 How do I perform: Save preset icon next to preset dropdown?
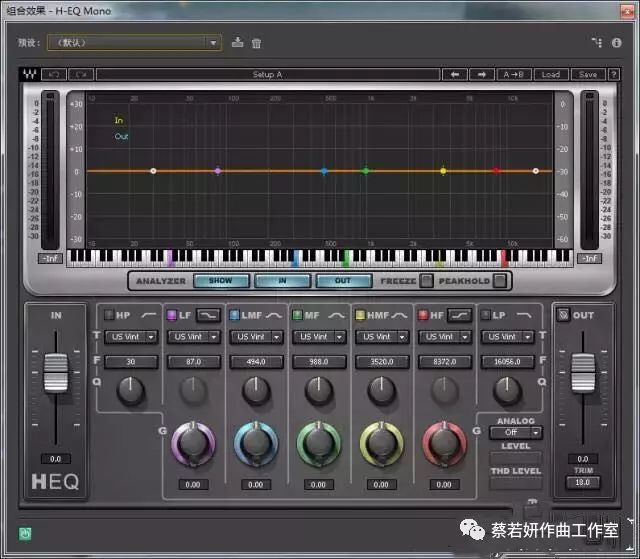coord(238,42)
